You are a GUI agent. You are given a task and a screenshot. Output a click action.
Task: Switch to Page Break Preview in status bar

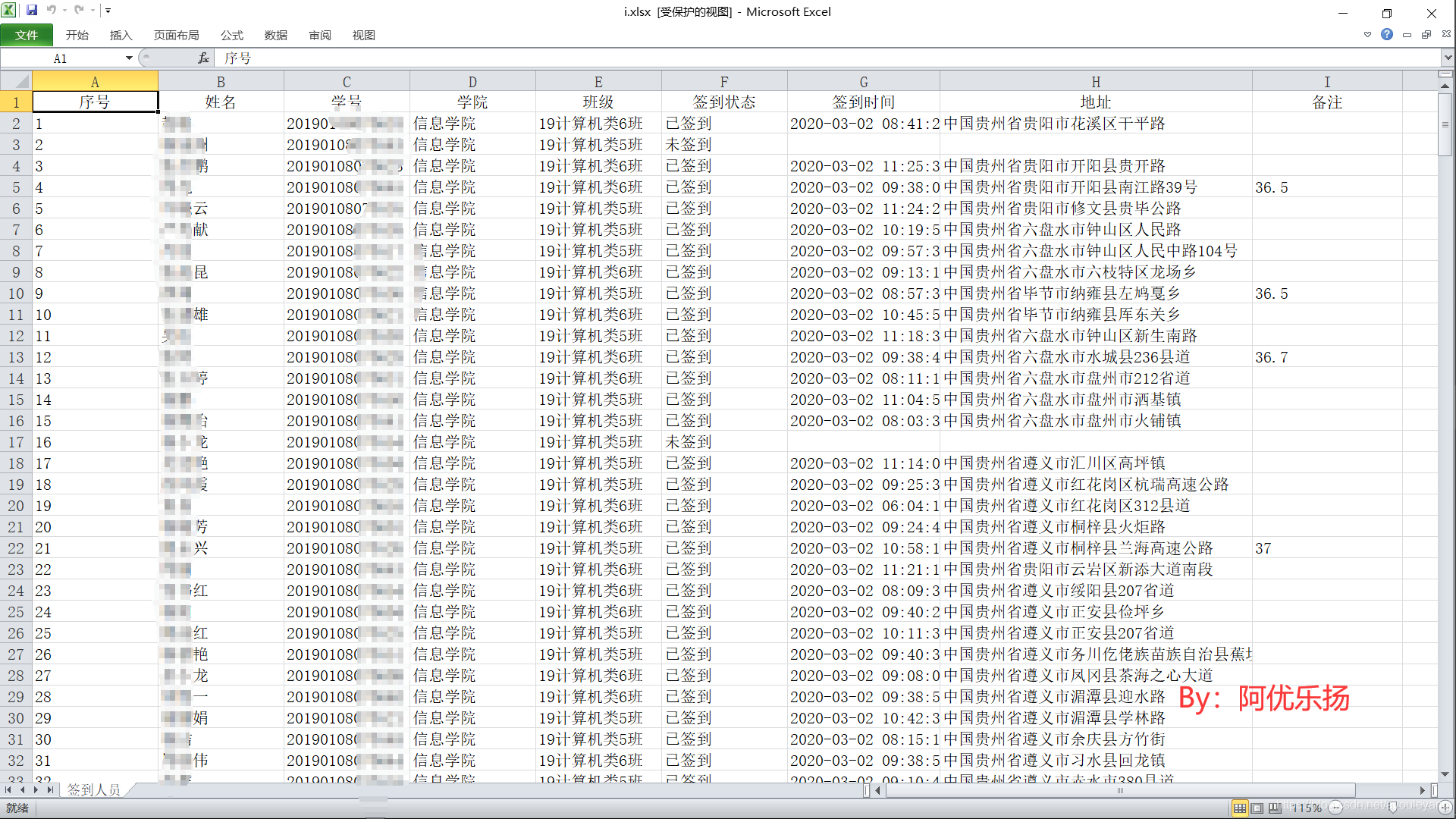tap(1275, 808)
